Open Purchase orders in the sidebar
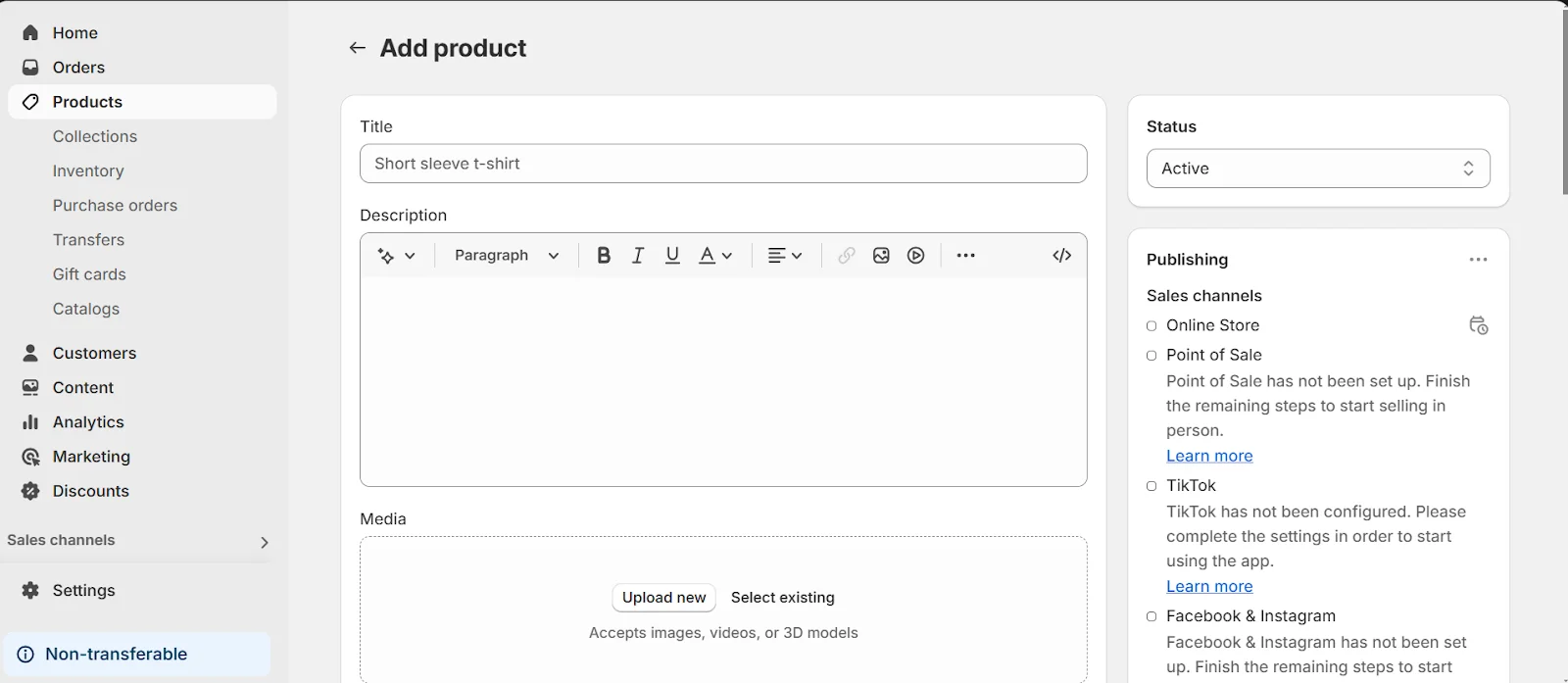Viewport: 1568px width, 683px height. click(x=115, y=205)
